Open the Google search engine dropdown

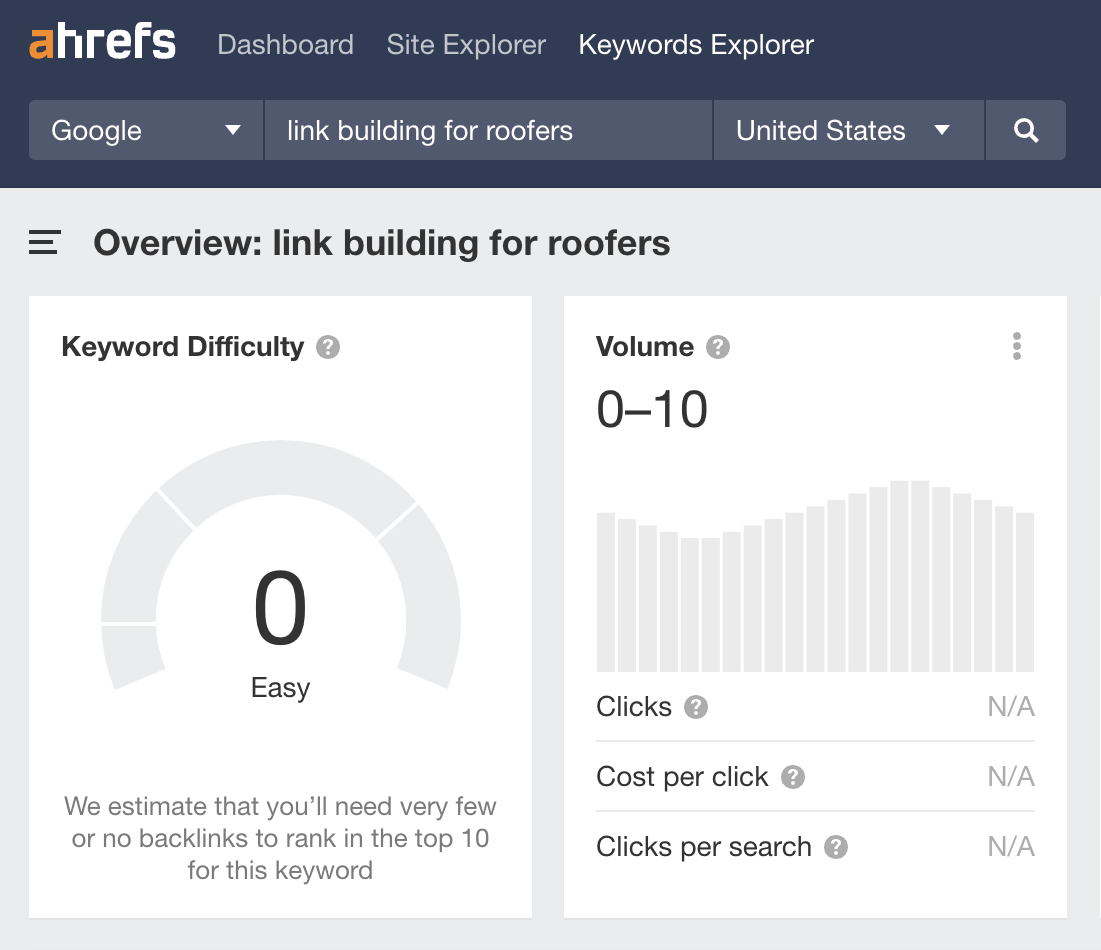click(x=144, y=130)
